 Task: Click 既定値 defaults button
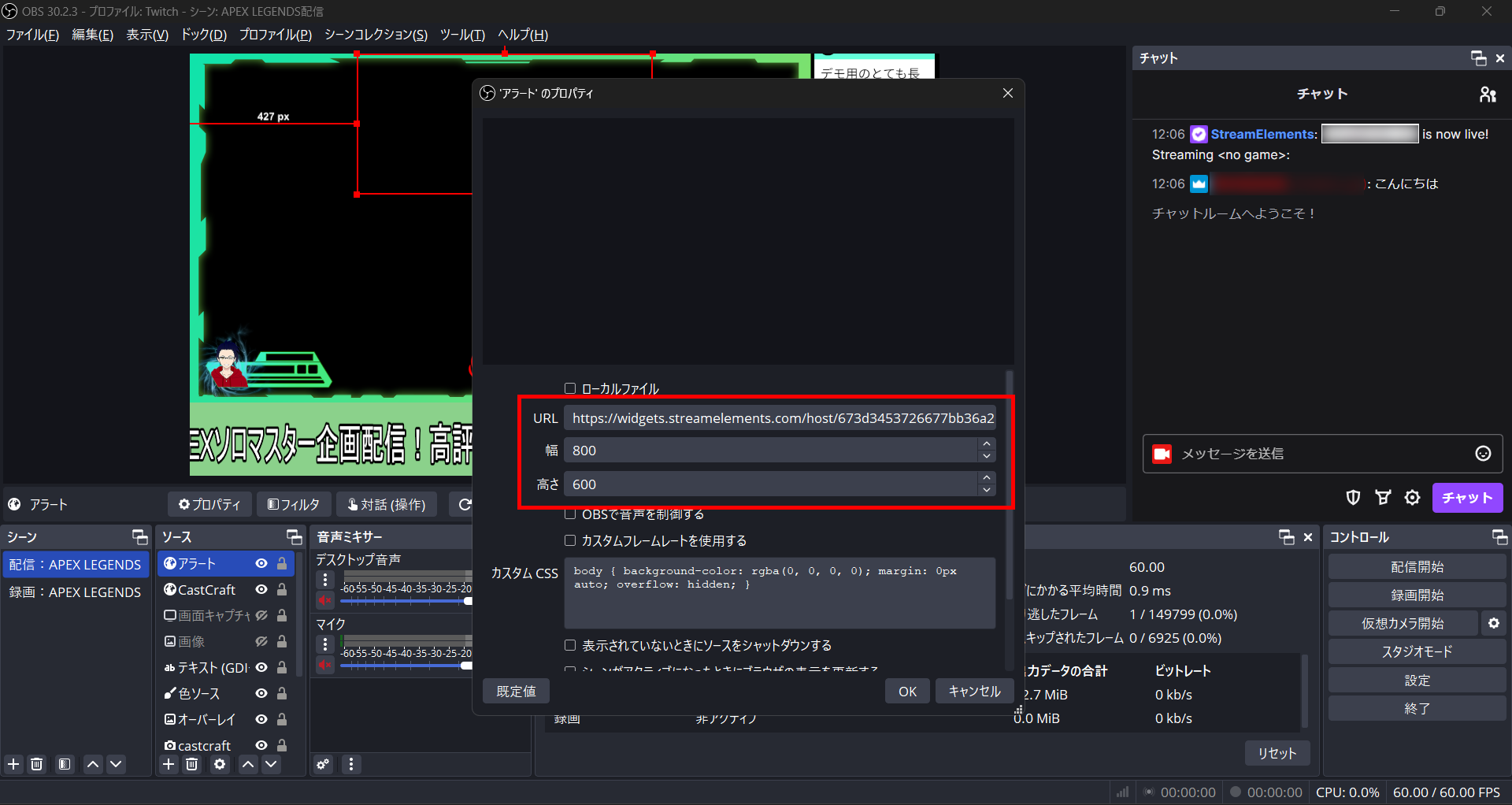[516, 691]
